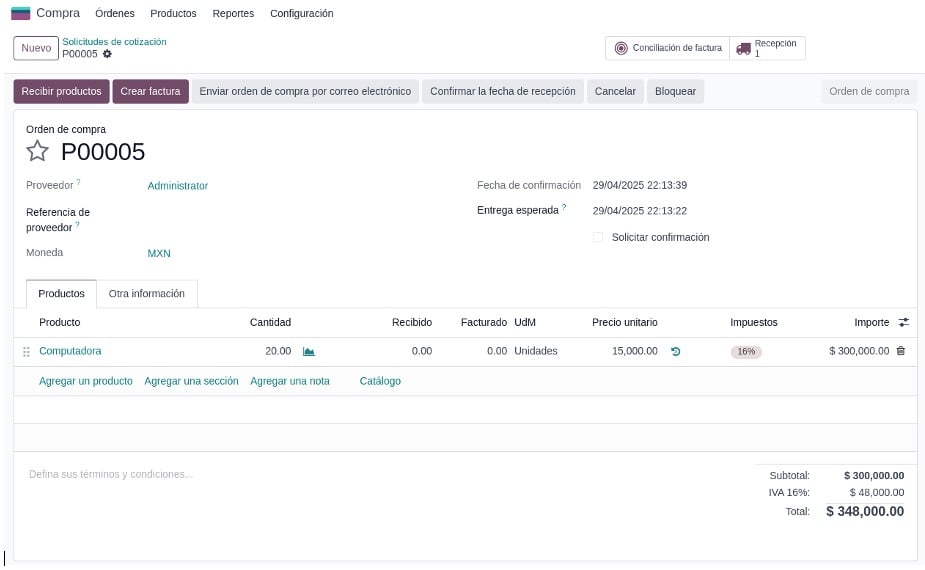Open the forecast chart icon next to quantity
This screenshot has width=925, height=570.
pyautogui.click(x=309, y=351)
